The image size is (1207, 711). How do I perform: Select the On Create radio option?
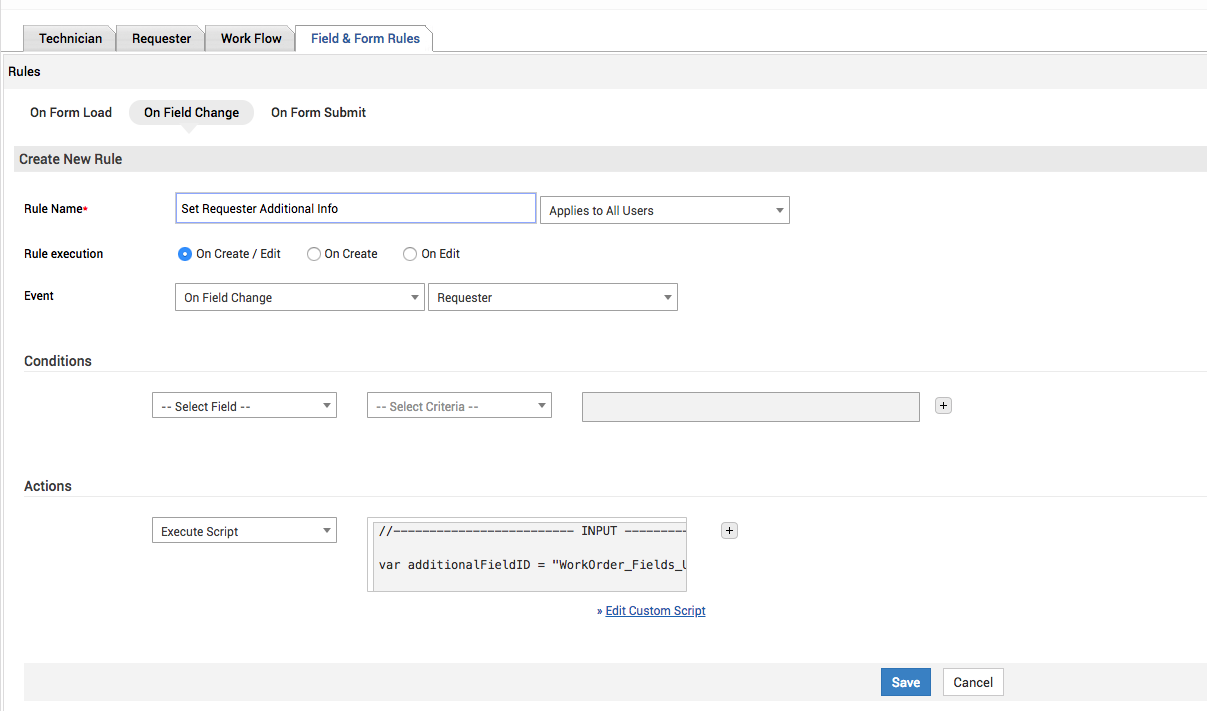314,254
